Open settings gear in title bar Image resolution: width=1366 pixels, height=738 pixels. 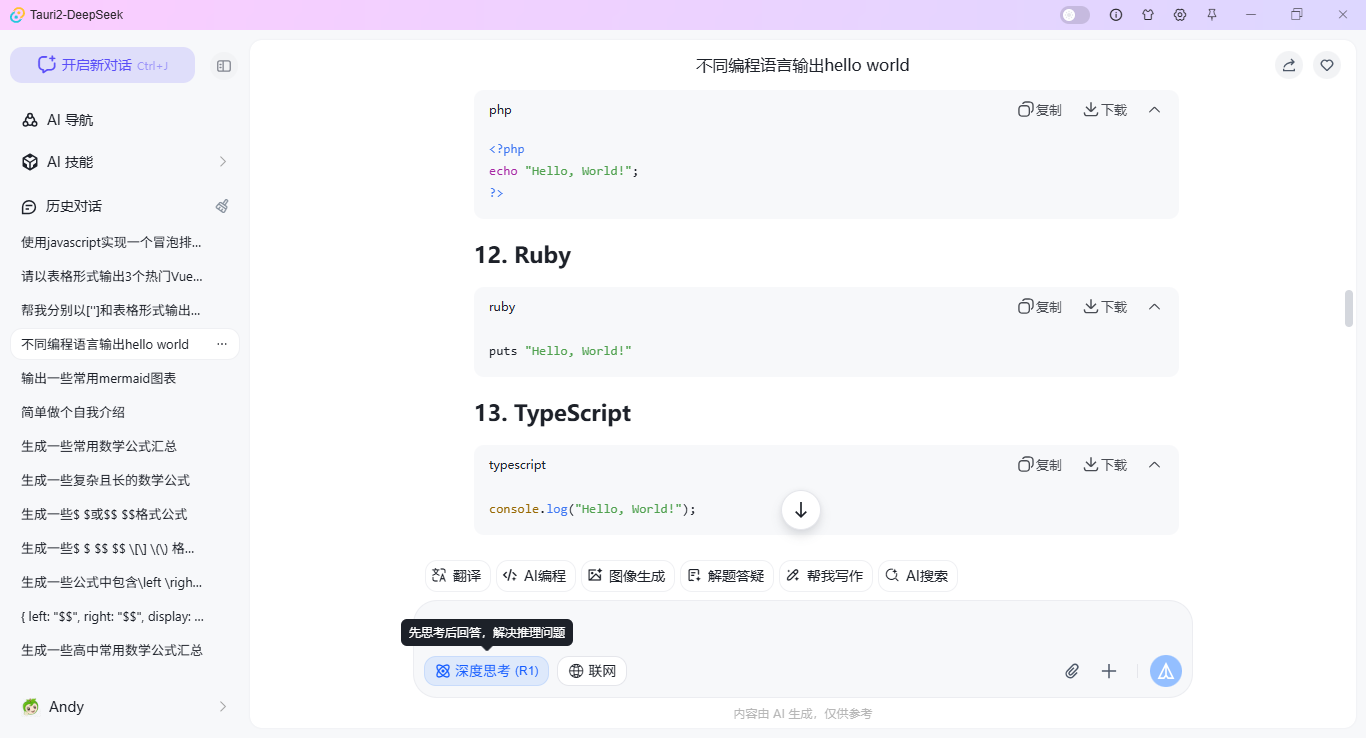pyautogui.click(x=1180, y=15)
